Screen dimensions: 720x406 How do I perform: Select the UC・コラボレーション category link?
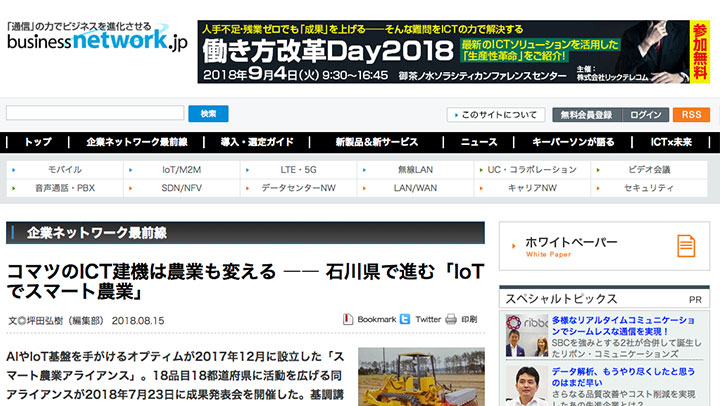pos(532,169)
